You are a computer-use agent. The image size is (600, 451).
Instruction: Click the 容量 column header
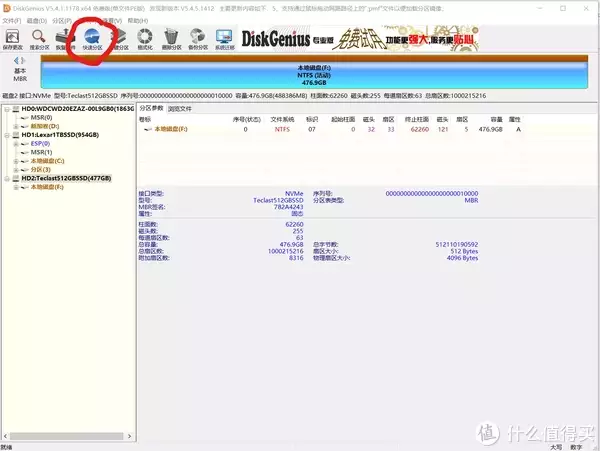pos(497,119)
